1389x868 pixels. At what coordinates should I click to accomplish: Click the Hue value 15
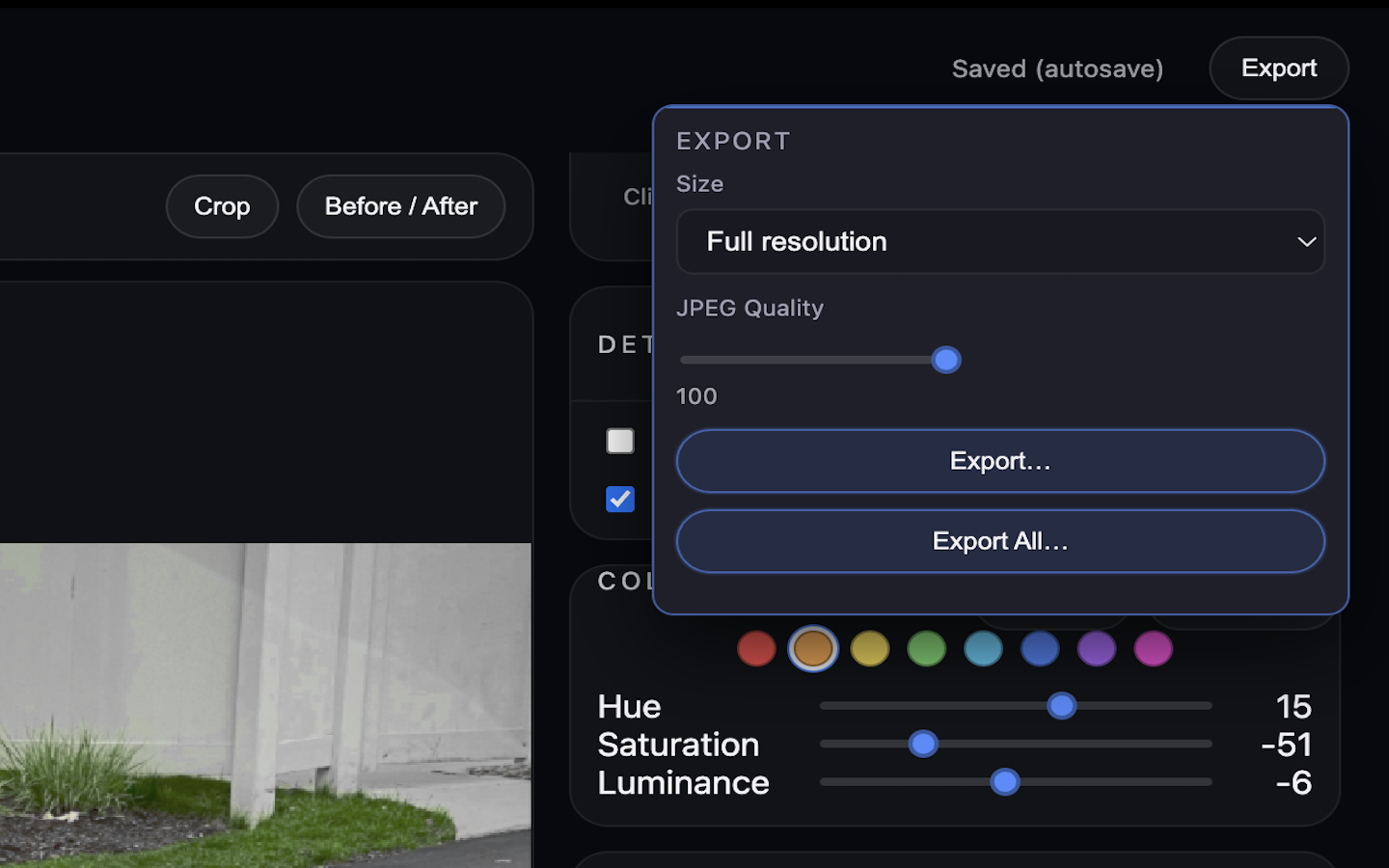tap(1294, 707)
